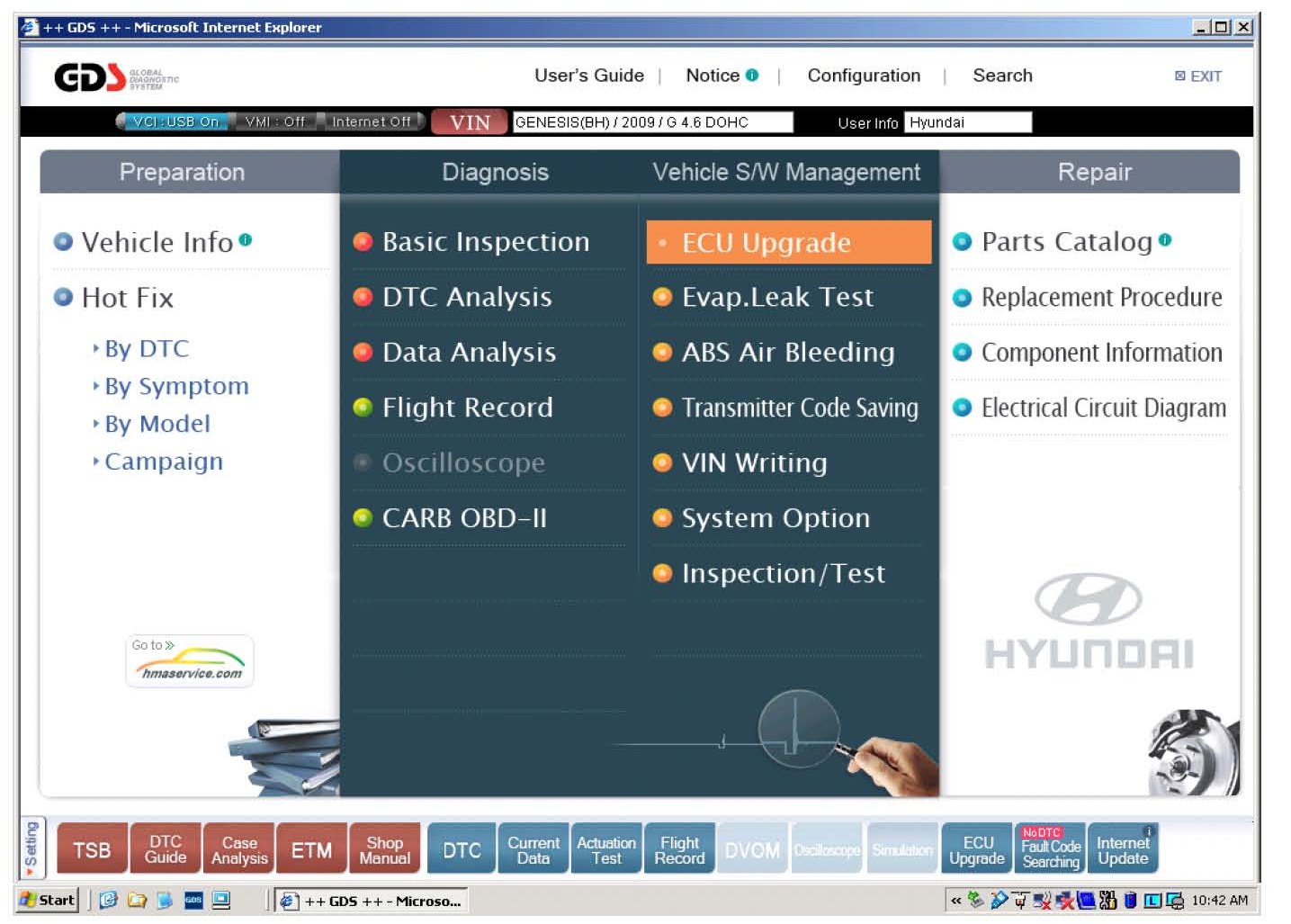Toggle the VMI Off status
This screenshot has width=1291, height=924.
[274, 121]
